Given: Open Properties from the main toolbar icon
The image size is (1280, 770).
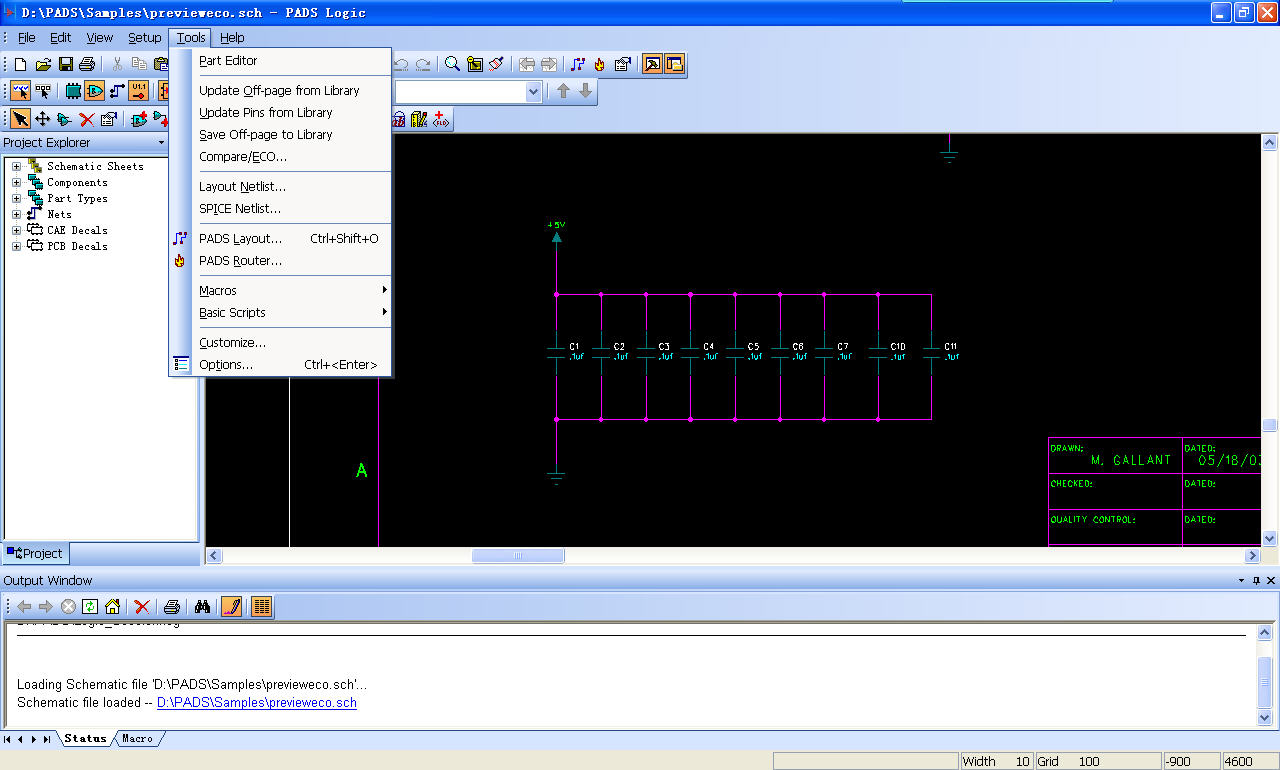Looking at the screenshot, I should click(x=622, y=64).
